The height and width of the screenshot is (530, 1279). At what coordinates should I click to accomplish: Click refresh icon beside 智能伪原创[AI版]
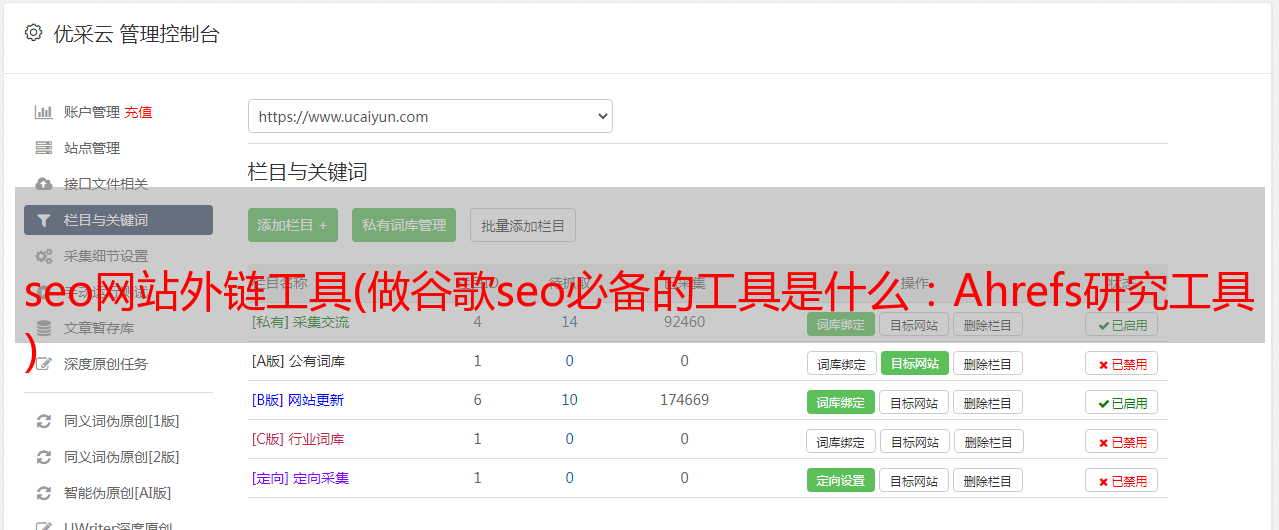click(x=43, y=493)
